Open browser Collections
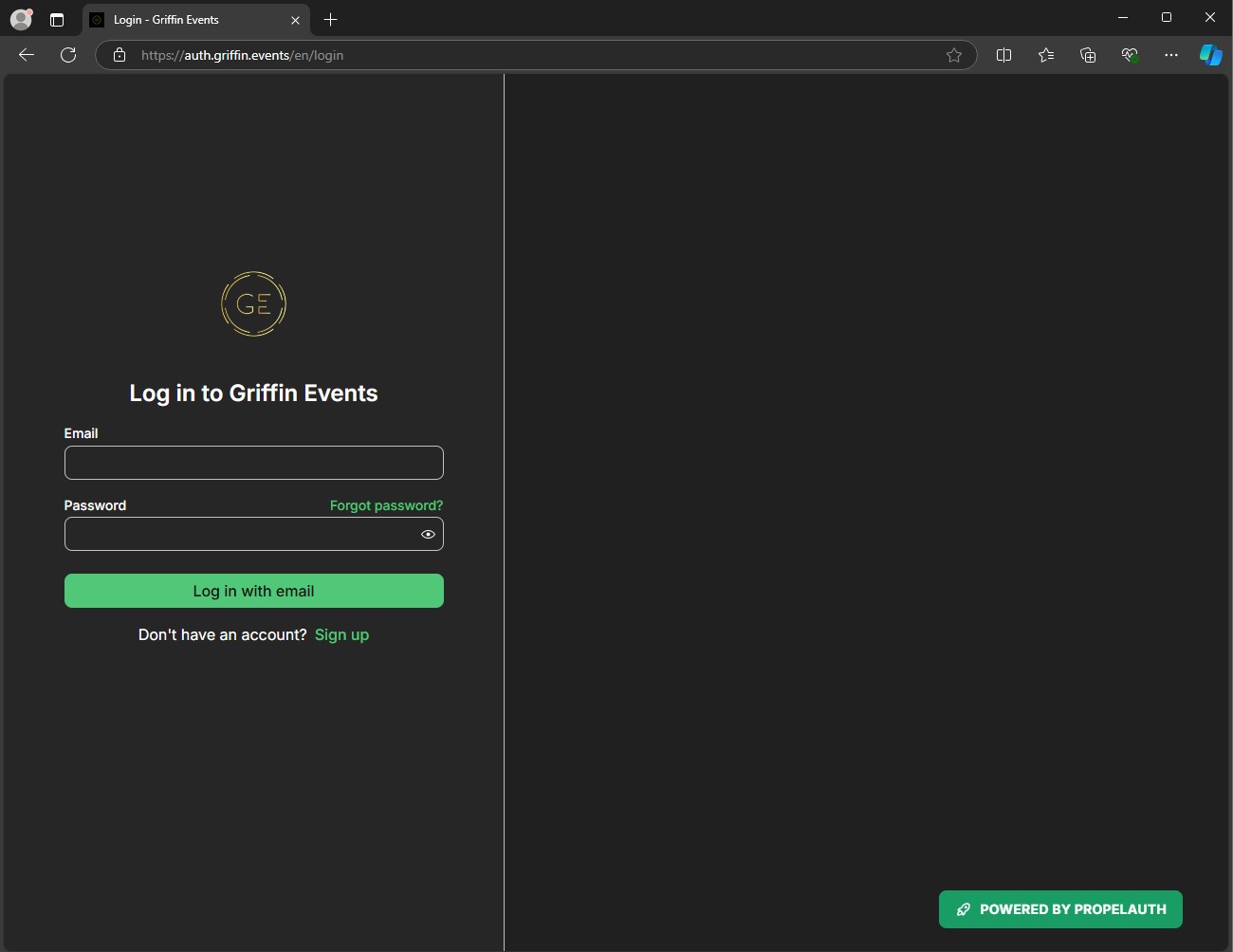 pyautogui.click(x=1088, y=55)
